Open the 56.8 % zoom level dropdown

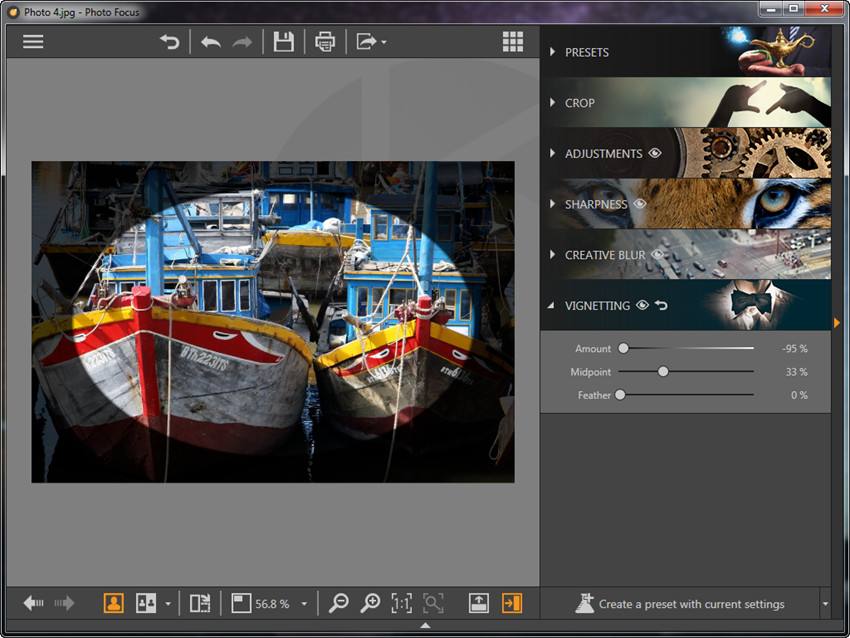(304, 604)
